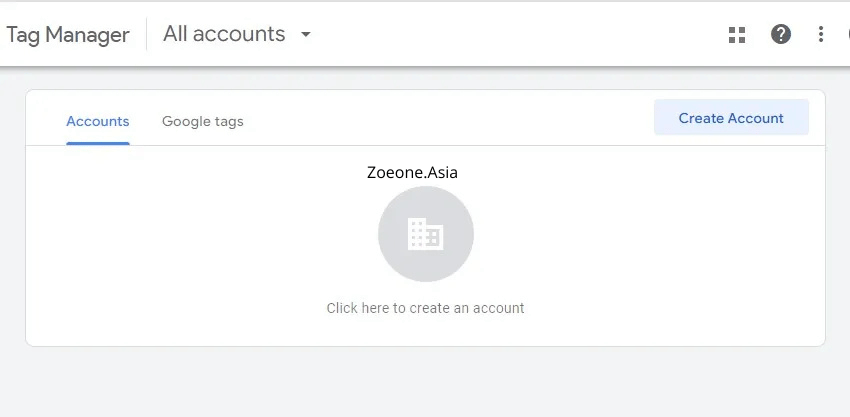Open the three-dot more options menu
The height and width of the screenshot is (417, 850).
pos(821,35)
